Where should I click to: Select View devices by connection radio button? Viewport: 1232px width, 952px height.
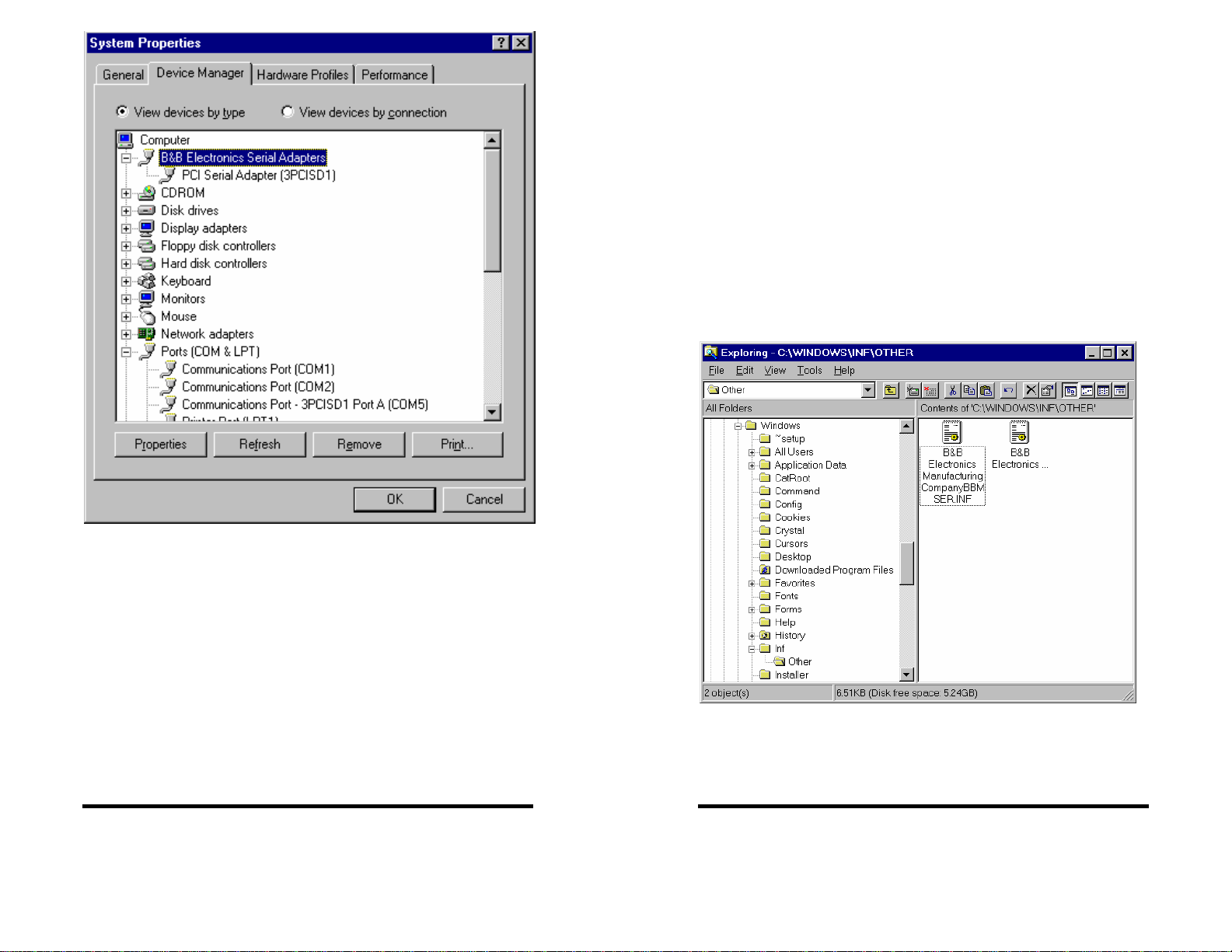(288, 112)
